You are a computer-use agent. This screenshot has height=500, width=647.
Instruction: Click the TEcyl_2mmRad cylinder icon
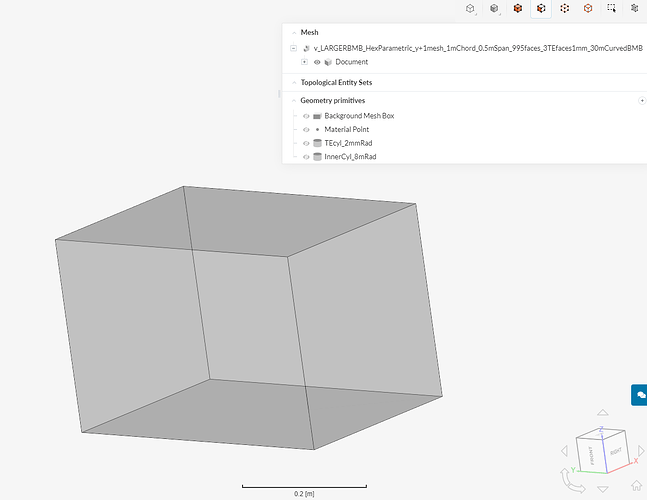[x=317, y=143]
